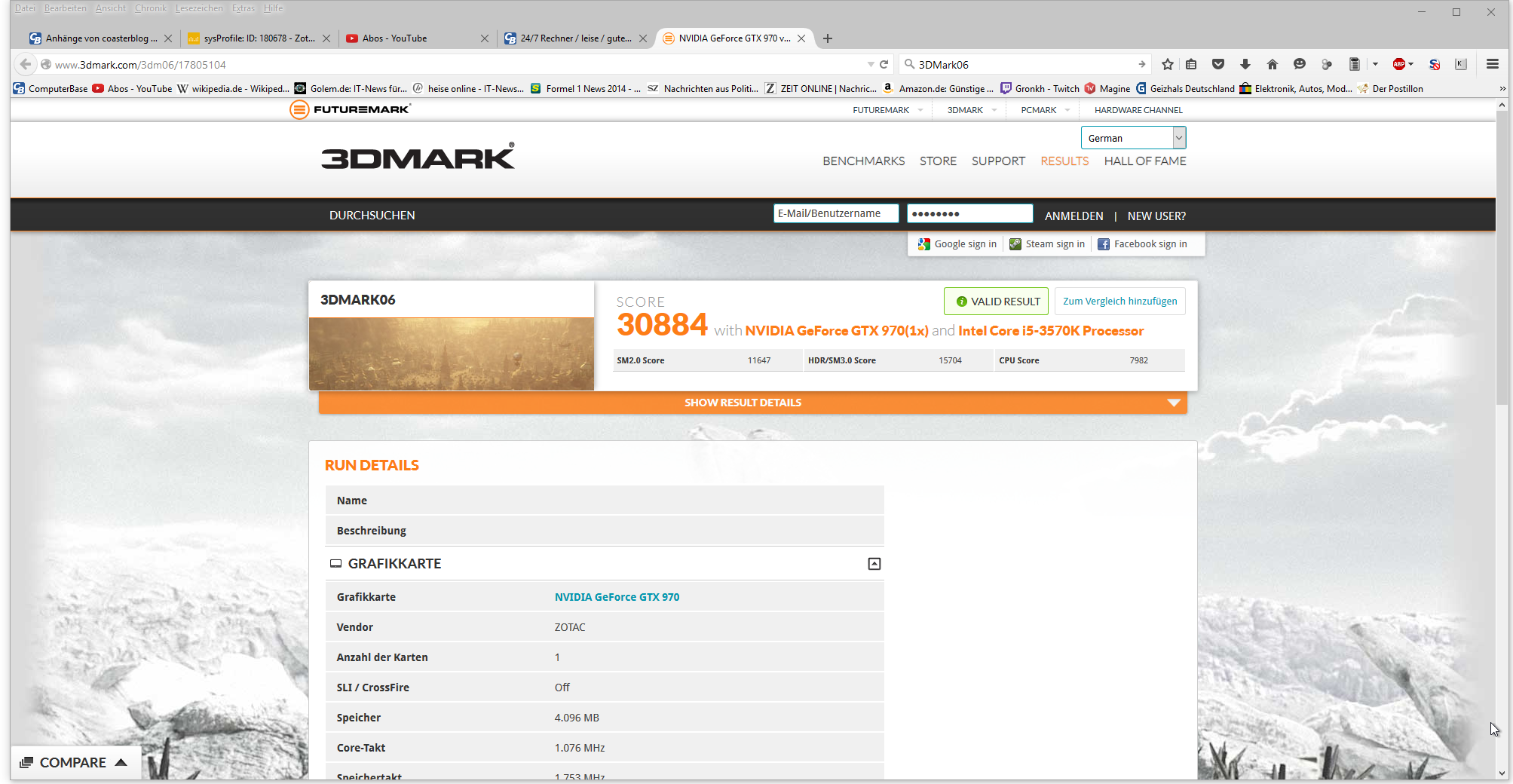
Task: Open a new tab with the plus button
Action: pos(828,38)
